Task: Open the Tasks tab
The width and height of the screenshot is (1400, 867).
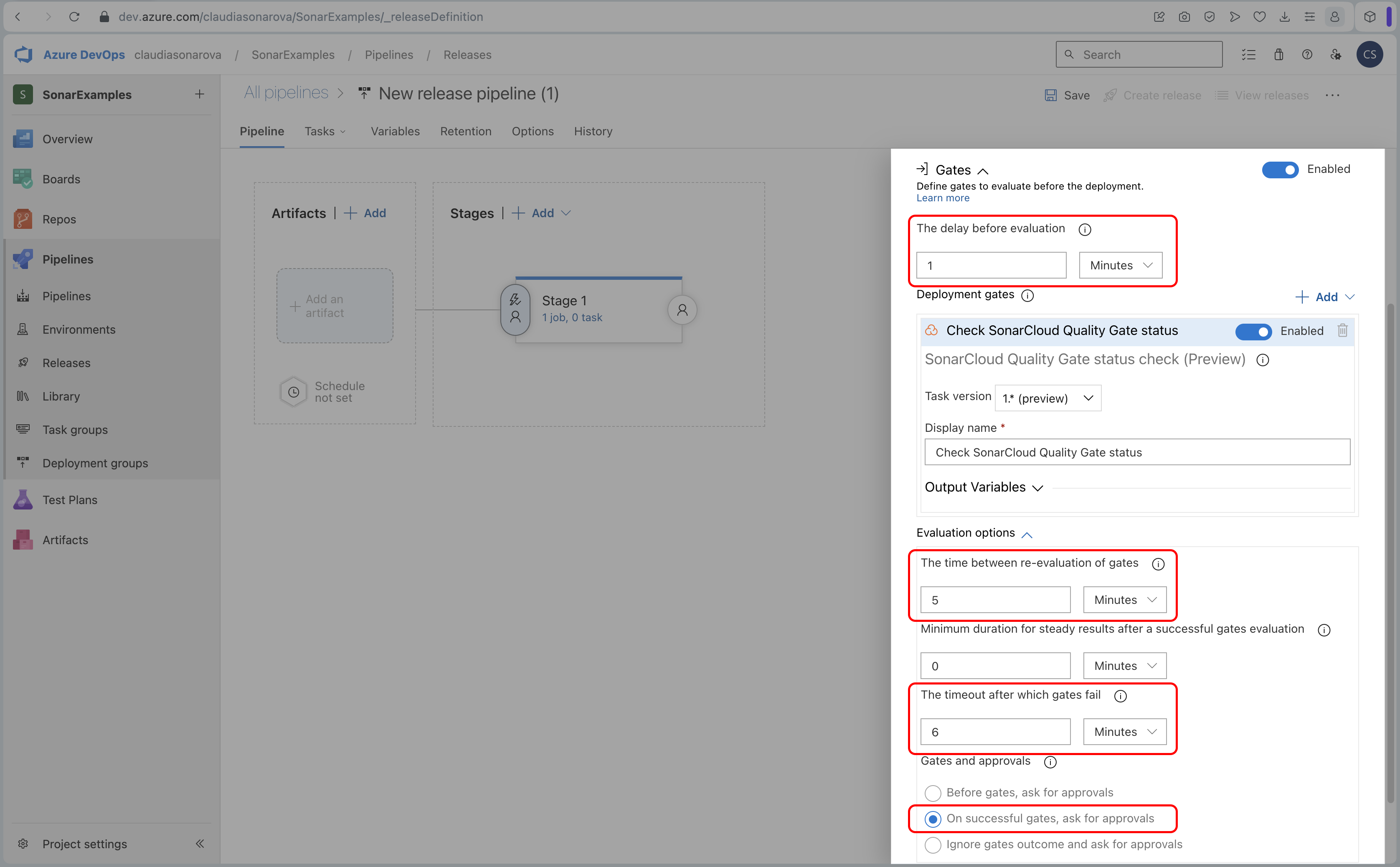Action: (325, 131)
